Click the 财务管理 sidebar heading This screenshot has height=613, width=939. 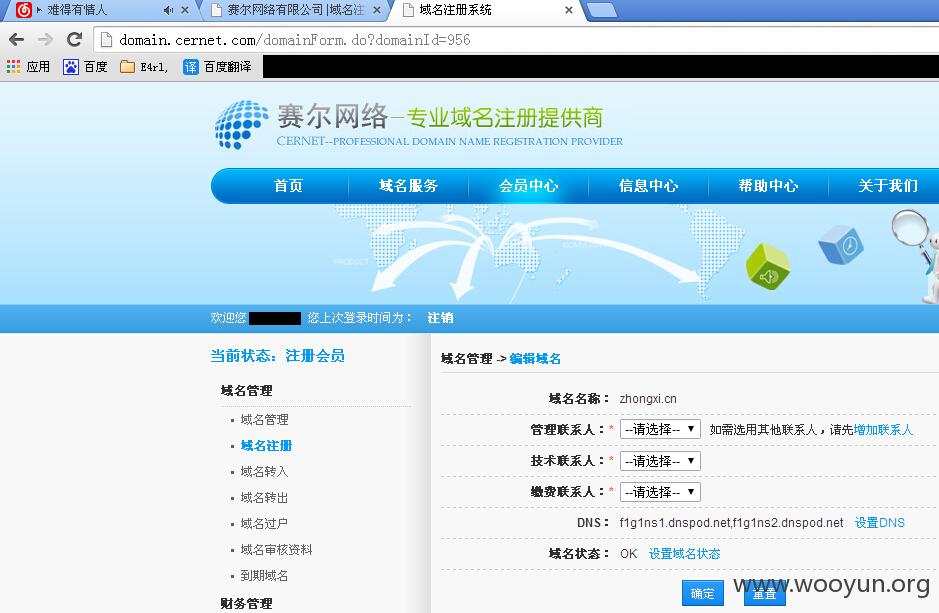point(246,603)
